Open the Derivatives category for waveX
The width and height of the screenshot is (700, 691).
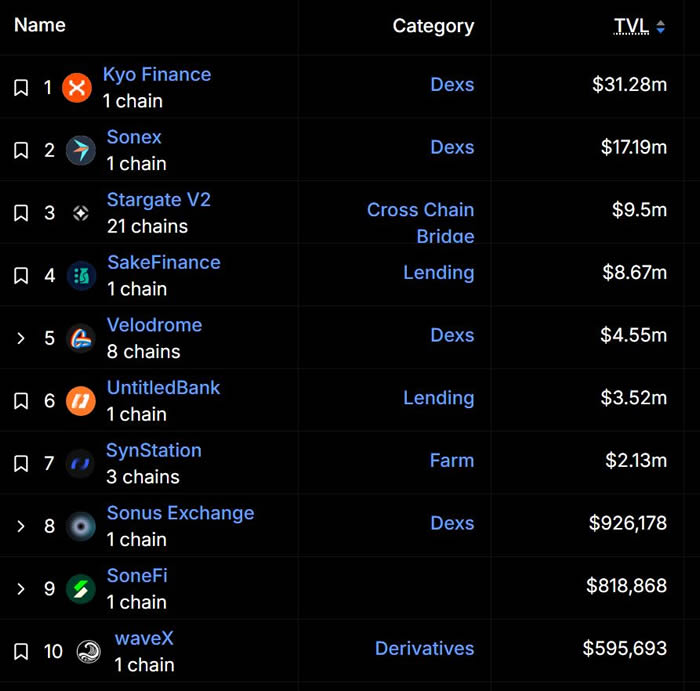coord(424,649)
